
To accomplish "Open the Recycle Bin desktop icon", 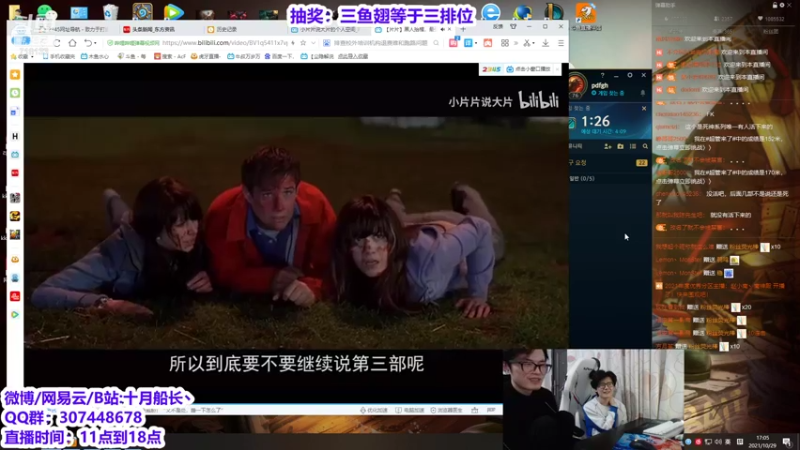I will (110, 12).
